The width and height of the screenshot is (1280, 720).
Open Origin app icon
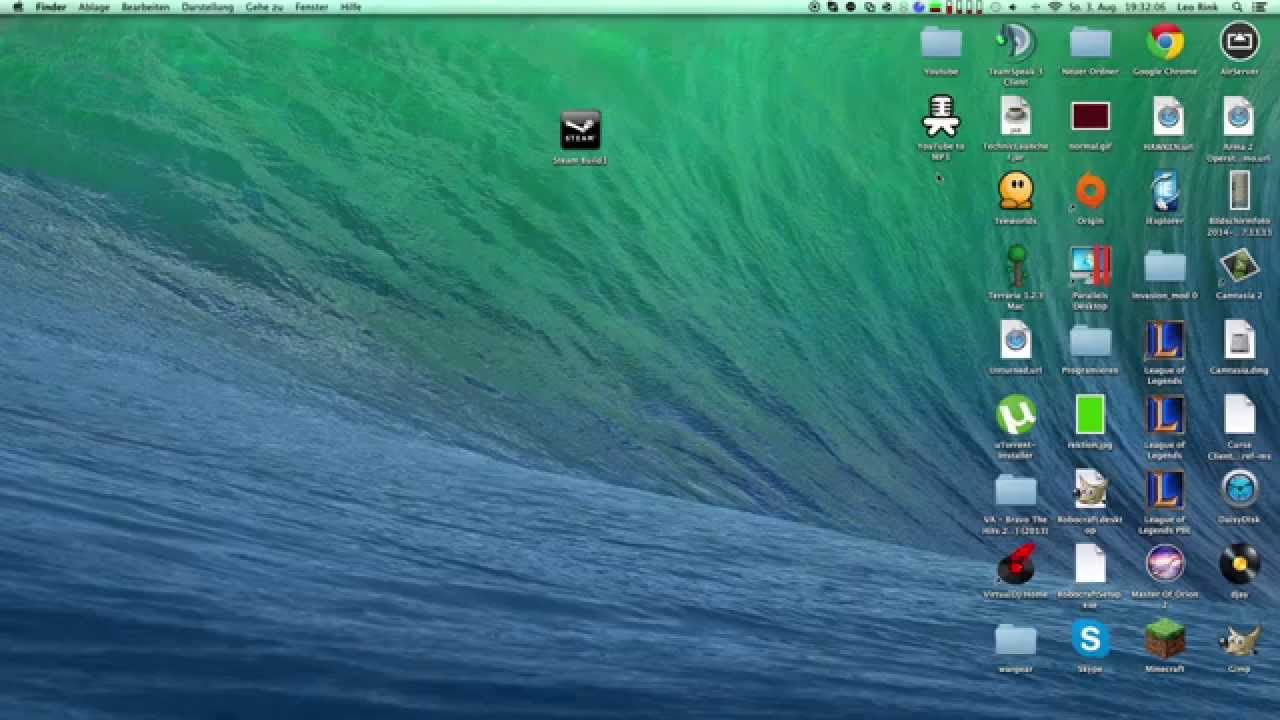coord(1090,190)
